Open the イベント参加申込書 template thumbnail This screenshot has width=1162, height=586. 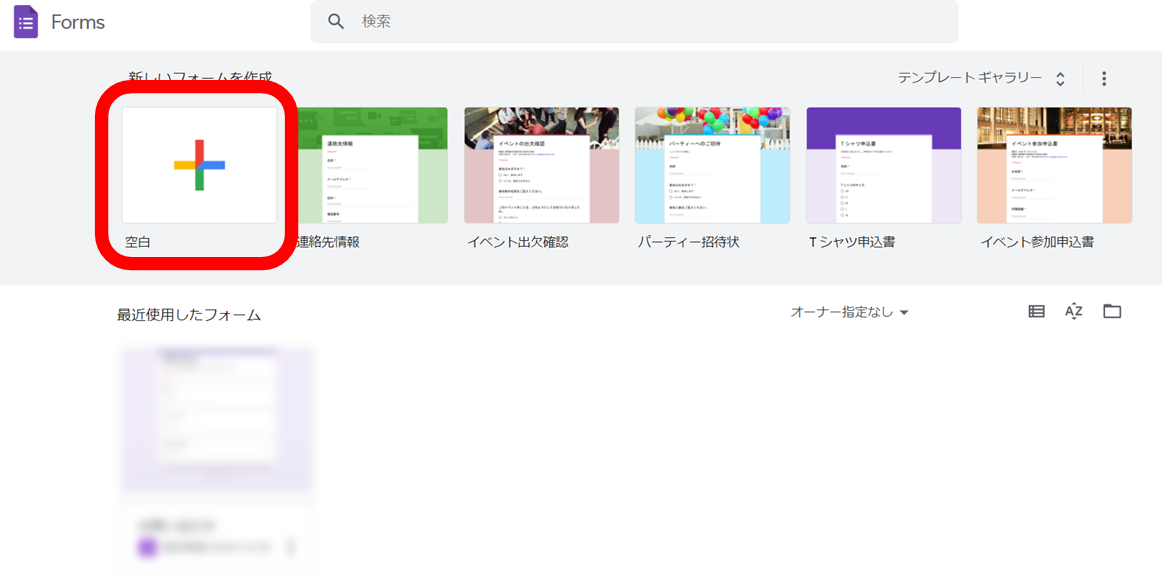tap(1055, 165)
